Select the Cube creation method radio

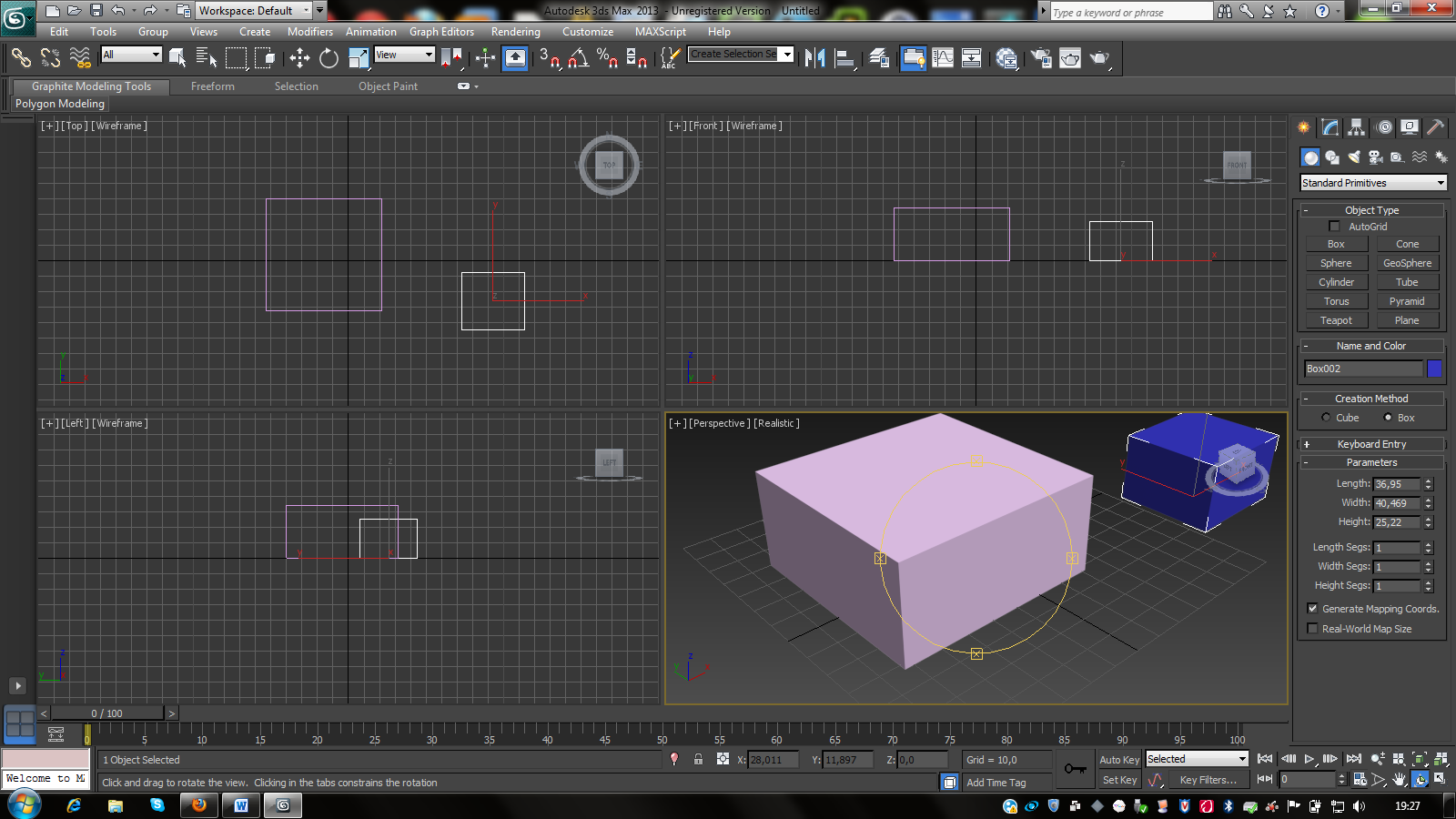1326,418
